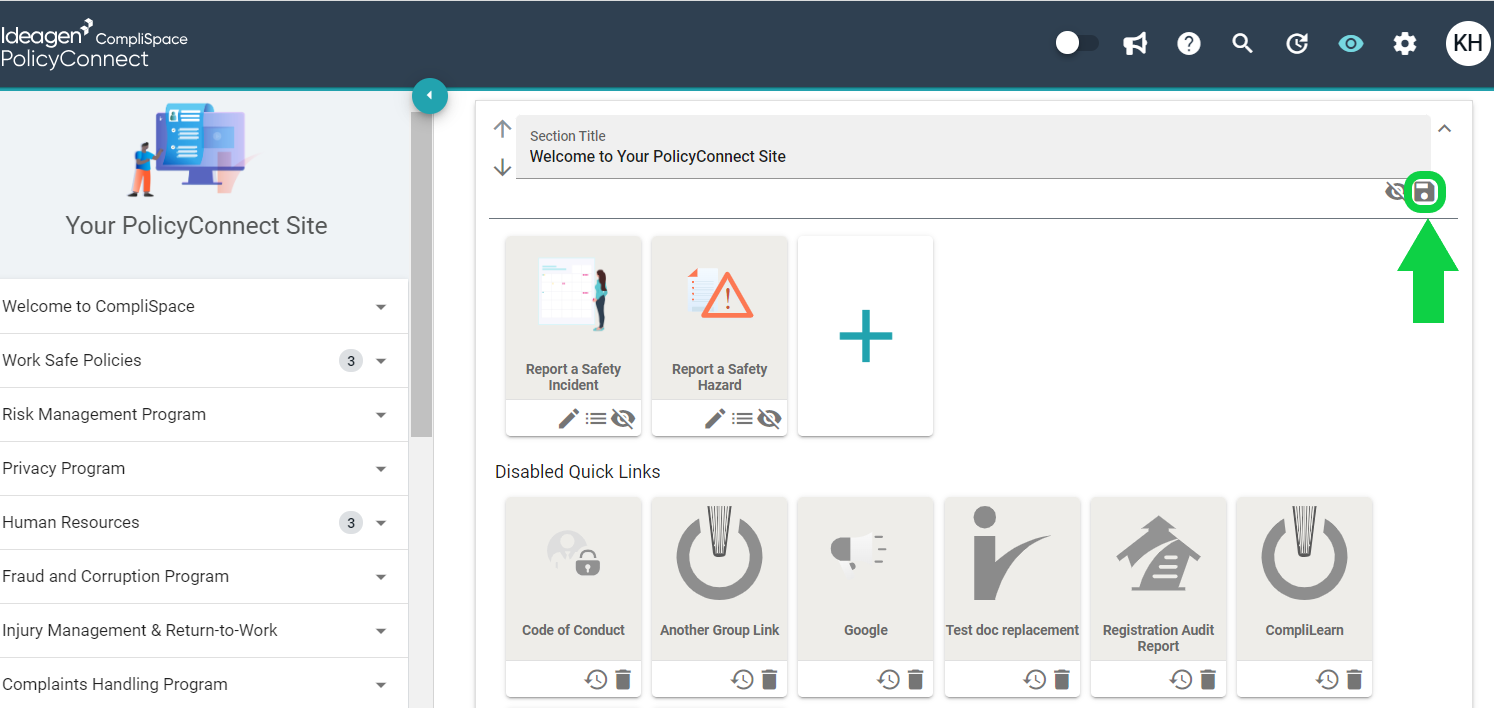Expand Privacy Program dropdown arrow
1494x708 pixels.
click(x=381, y=469)
